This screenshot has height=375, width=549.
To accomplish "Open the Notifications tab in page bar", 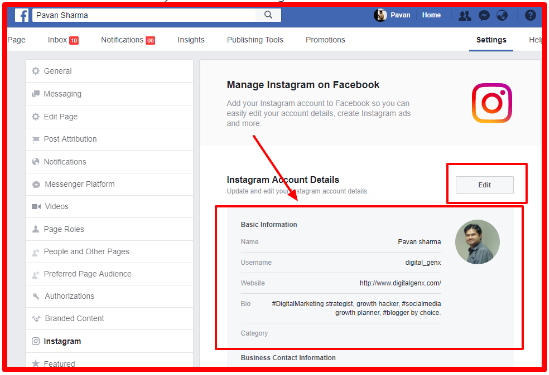I will click(128, 40).
